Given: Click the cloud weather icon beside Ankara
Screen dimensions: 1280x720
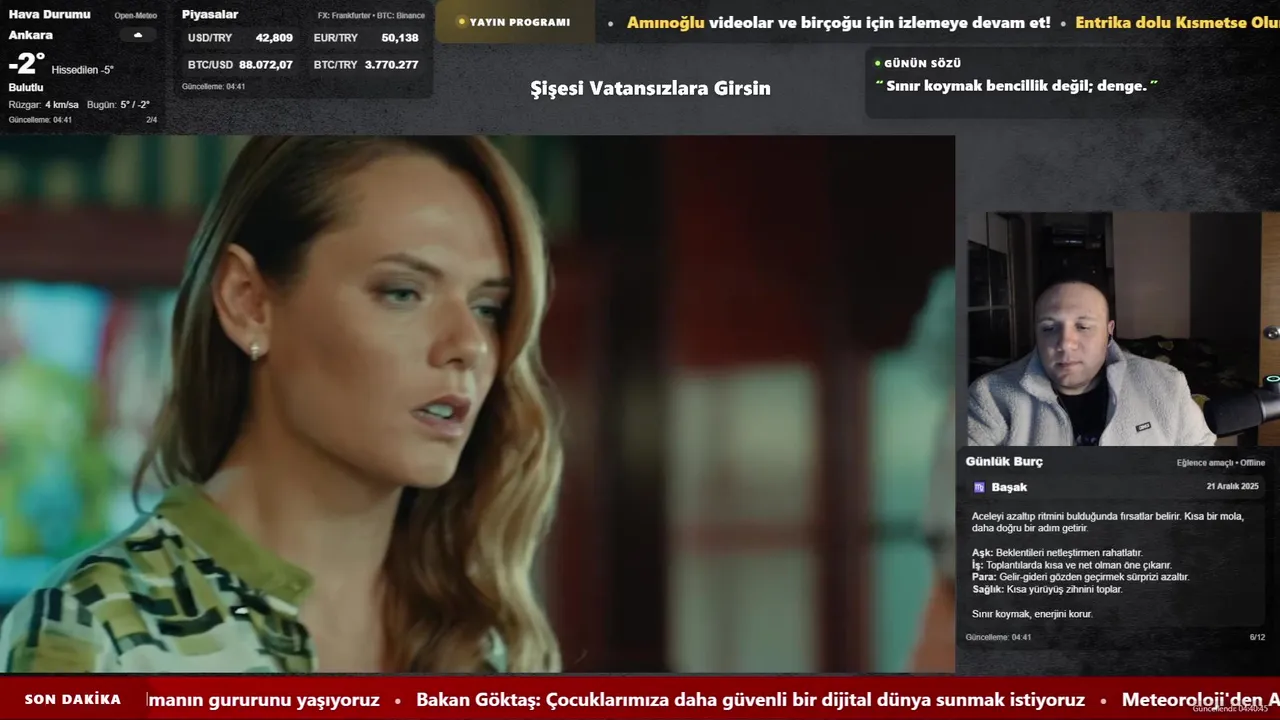Looking at the screenshot, I should [x=138, y=35].
